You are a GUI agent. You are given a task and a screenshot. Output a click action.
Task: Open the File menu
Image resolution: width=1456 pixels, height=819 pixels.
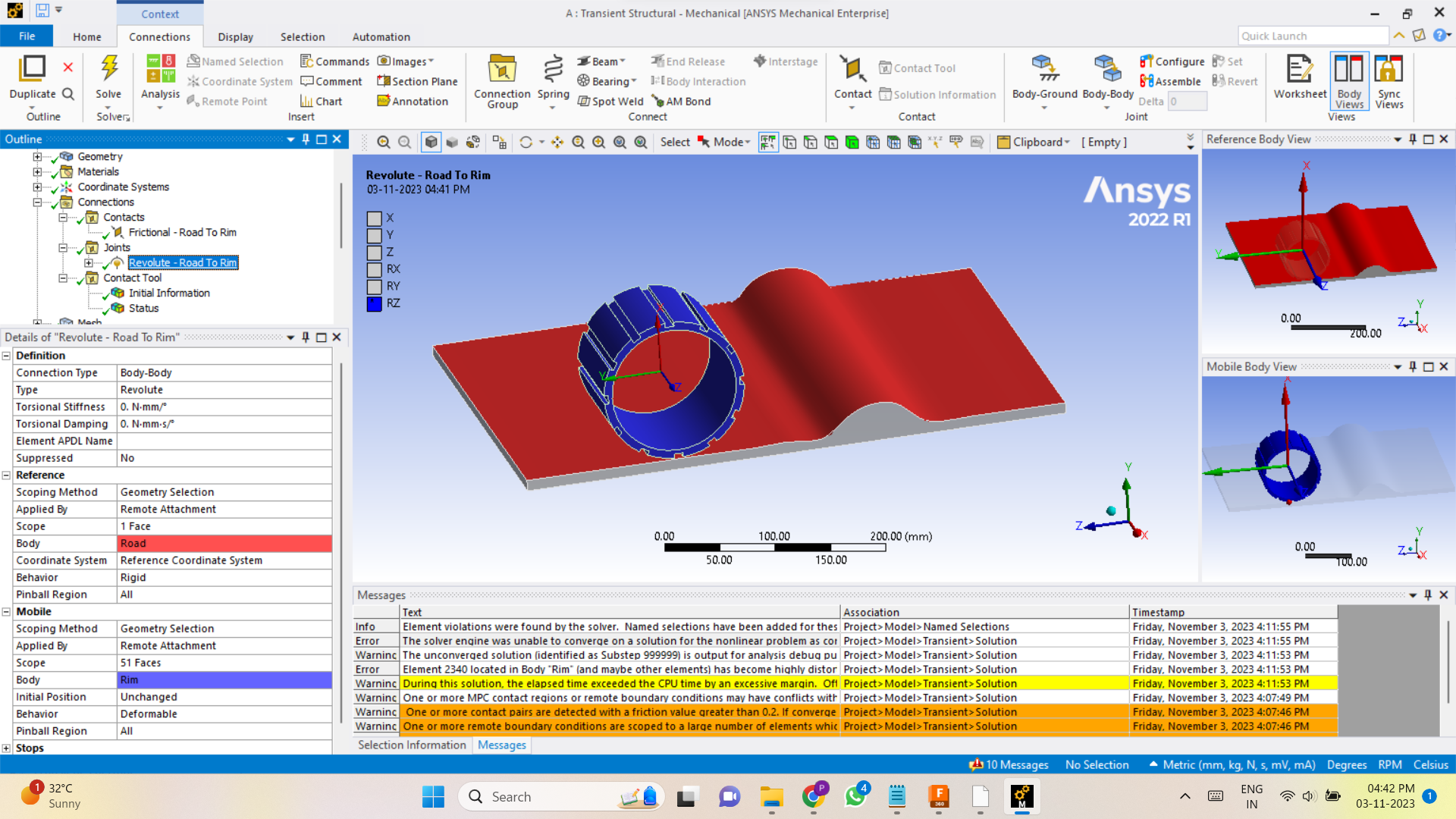pyautogui.click(x=27, y=36)
